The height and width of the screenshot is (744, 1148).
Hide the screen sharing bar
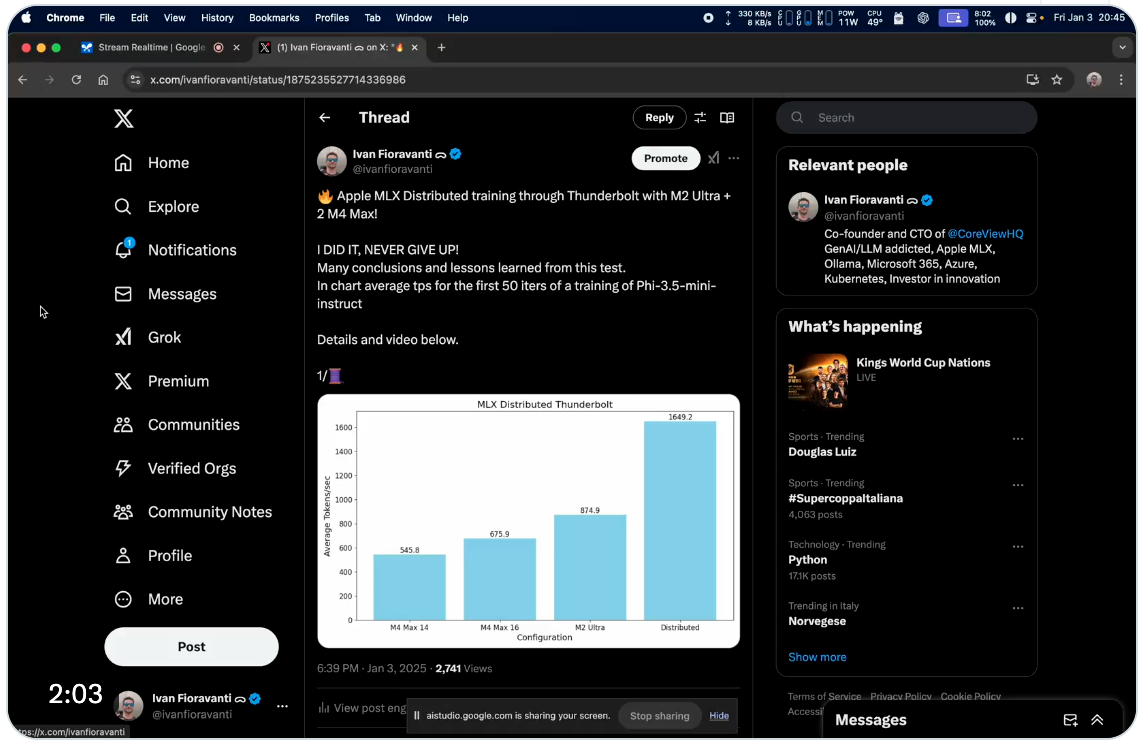[719, 716]
